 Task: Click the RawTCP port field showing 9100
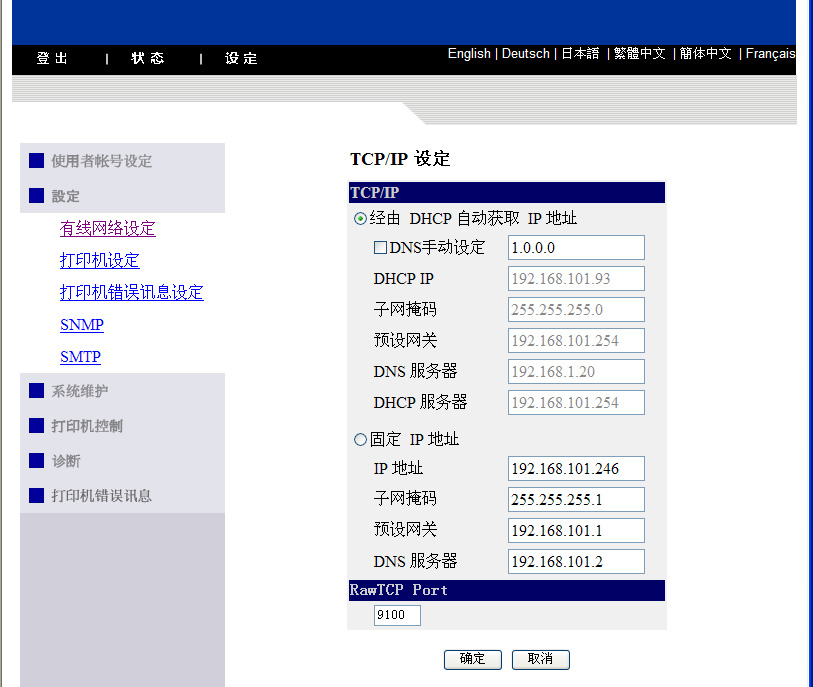coord(396,615)
